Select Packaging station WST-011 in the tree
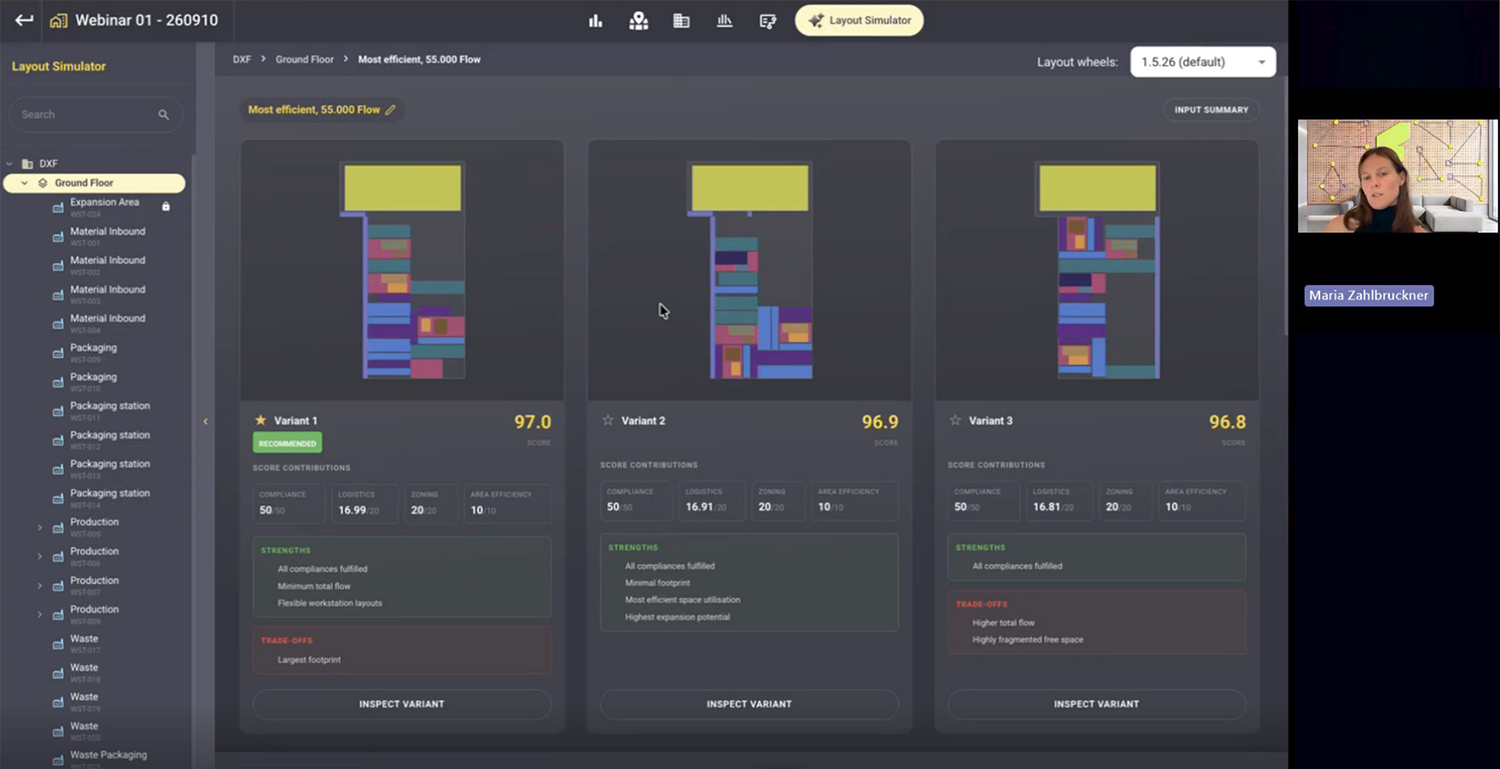1500x769 pixels. [x=110, y=410]
